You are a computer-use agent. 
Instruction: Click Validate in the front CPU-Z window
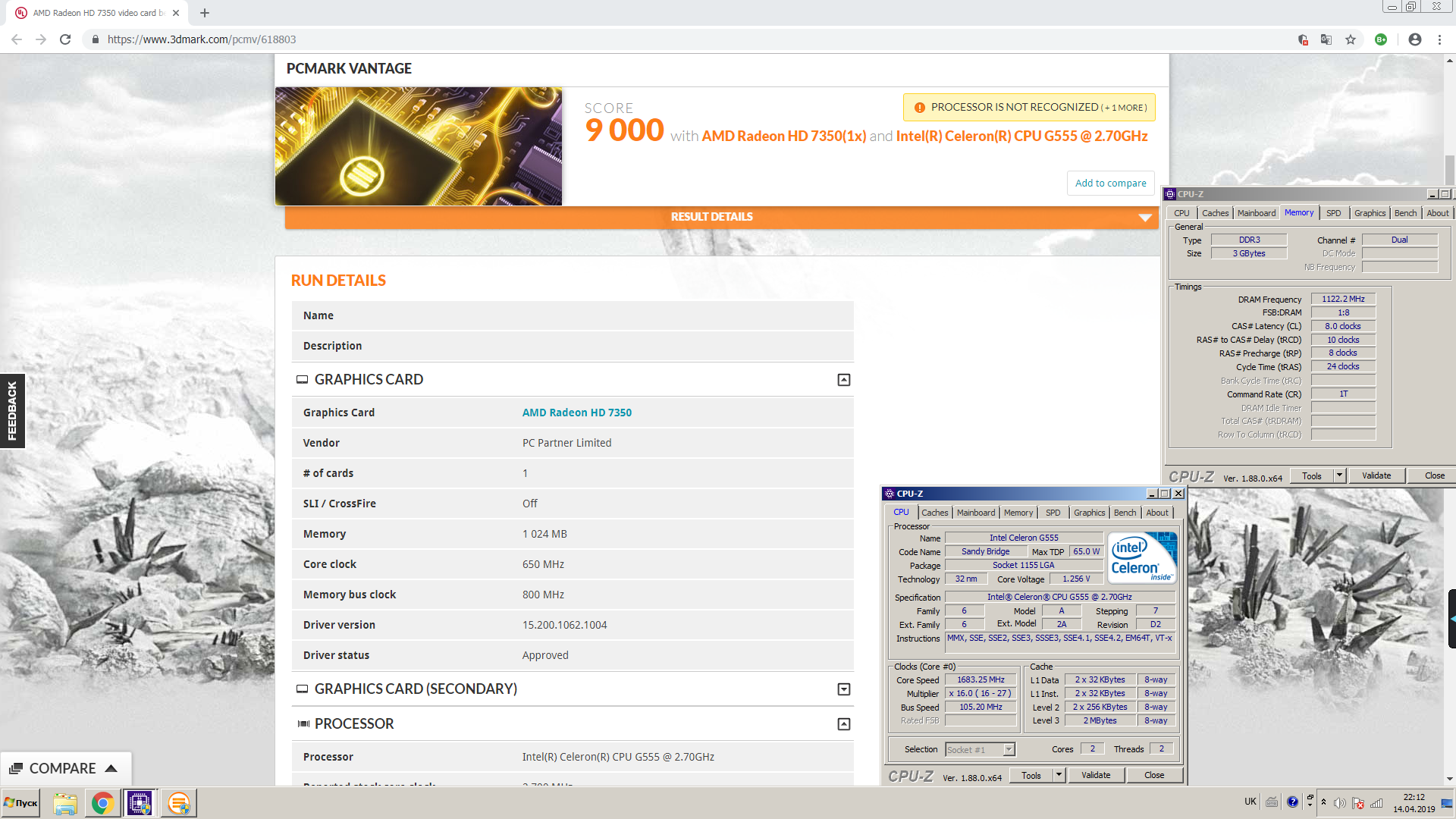click(1096, 775)
